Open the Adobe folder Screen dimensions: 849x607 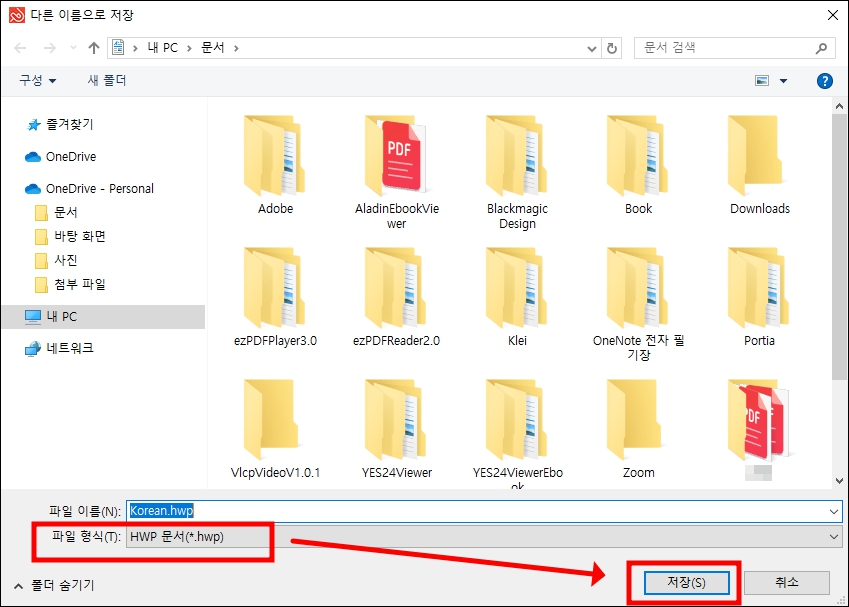pyautogui.click(x=275, y=165)
